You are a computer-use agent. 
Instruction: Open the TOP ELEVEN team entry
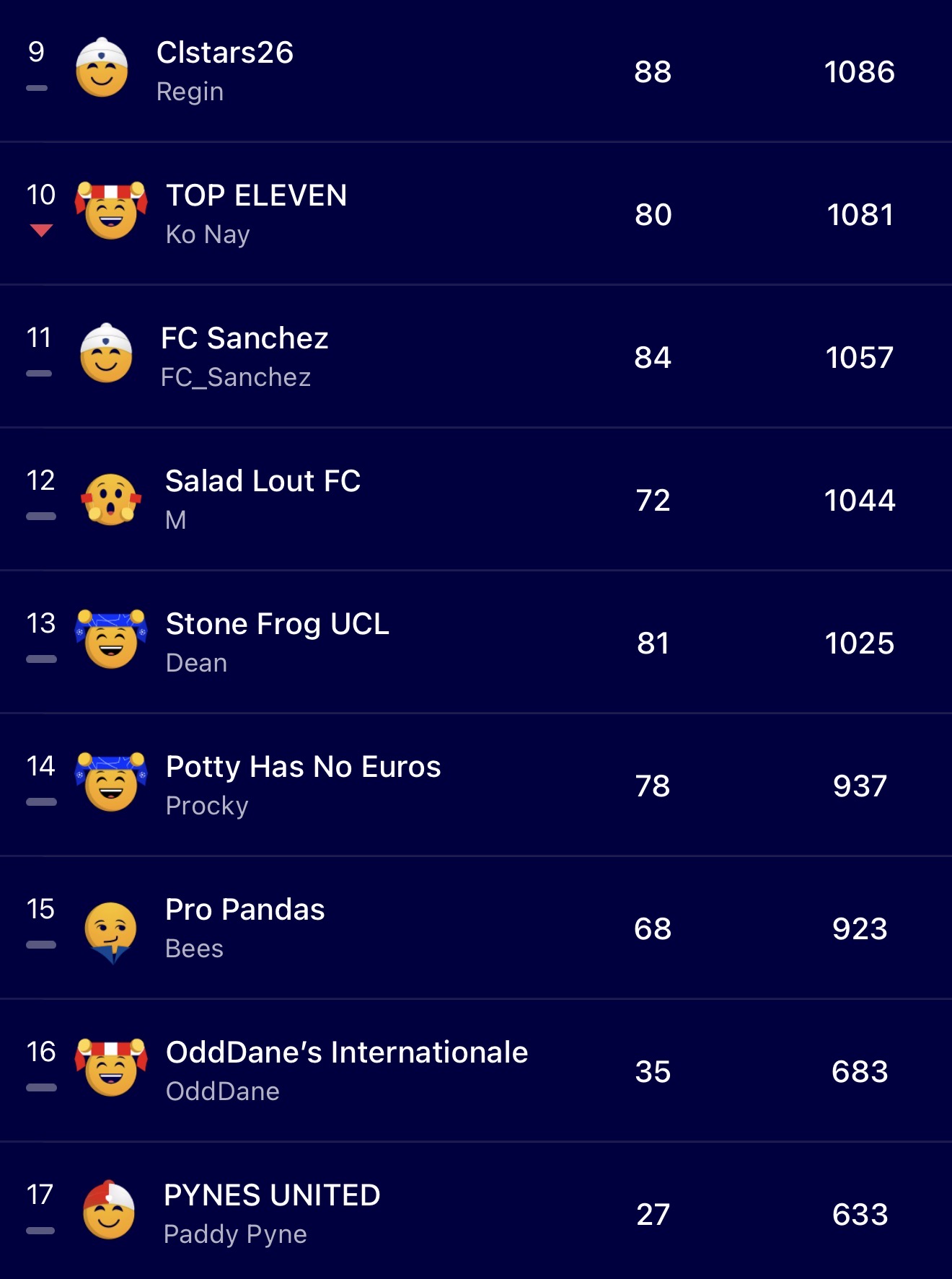[257, 195]
